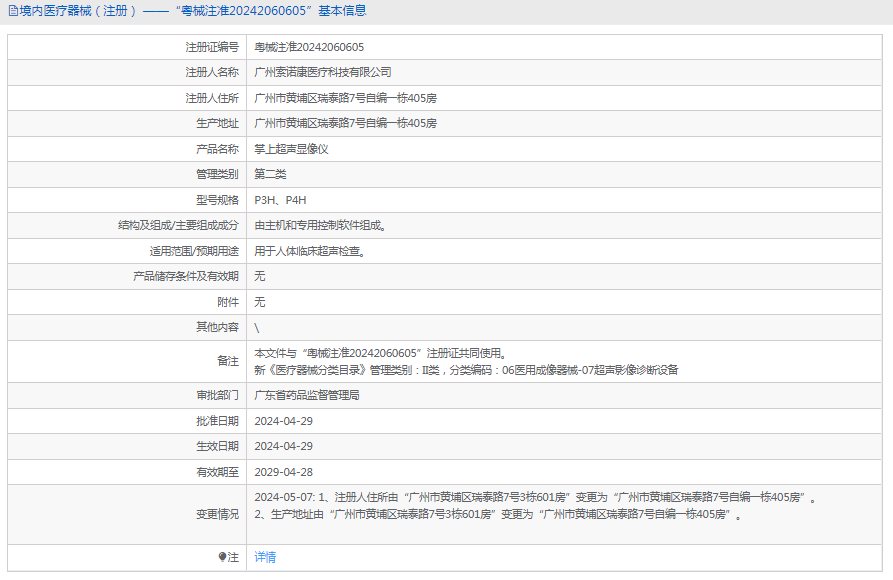
Task: Click the 生效日期 value 2024-04-29
Action: point(283,446)
